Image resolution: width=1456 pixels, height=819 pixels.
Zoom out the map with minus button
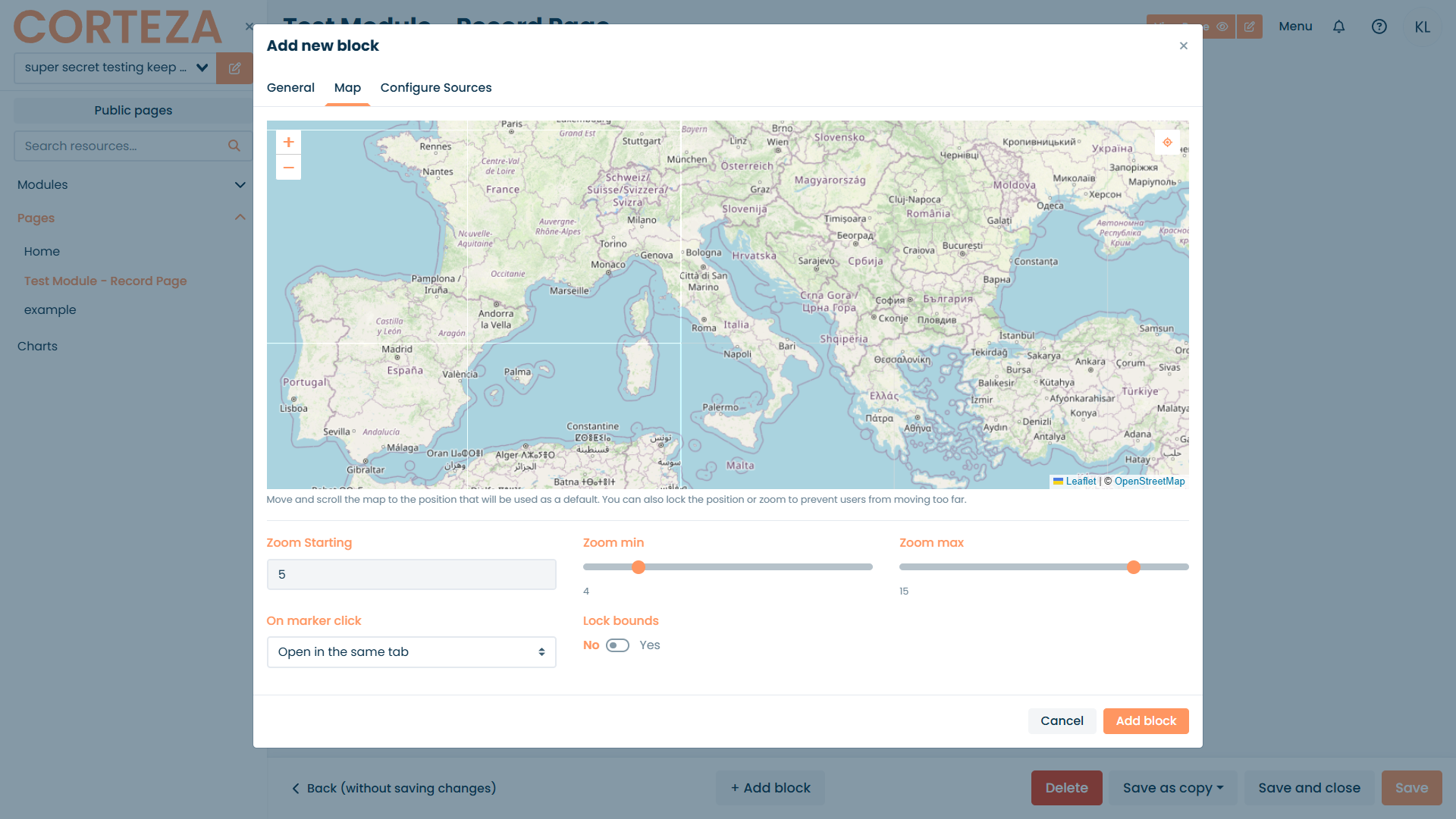point(288,168)
